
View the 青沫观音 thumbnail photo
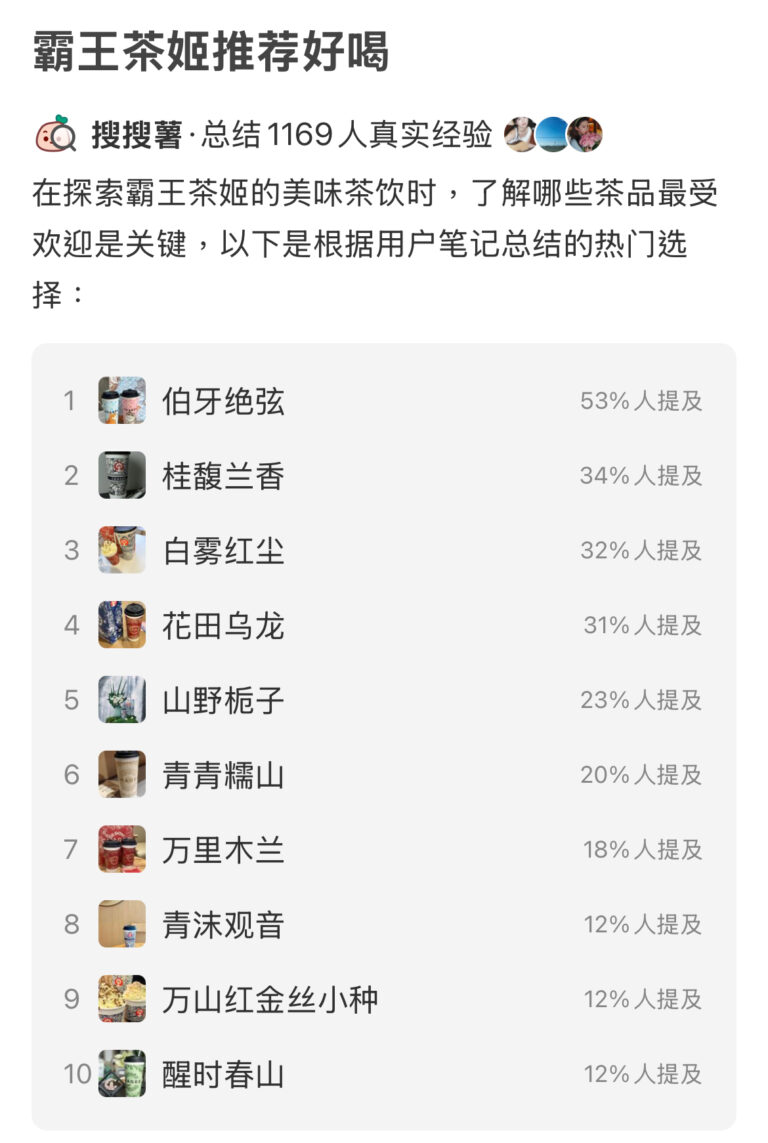pyautogui.click(x=122, y=924)
